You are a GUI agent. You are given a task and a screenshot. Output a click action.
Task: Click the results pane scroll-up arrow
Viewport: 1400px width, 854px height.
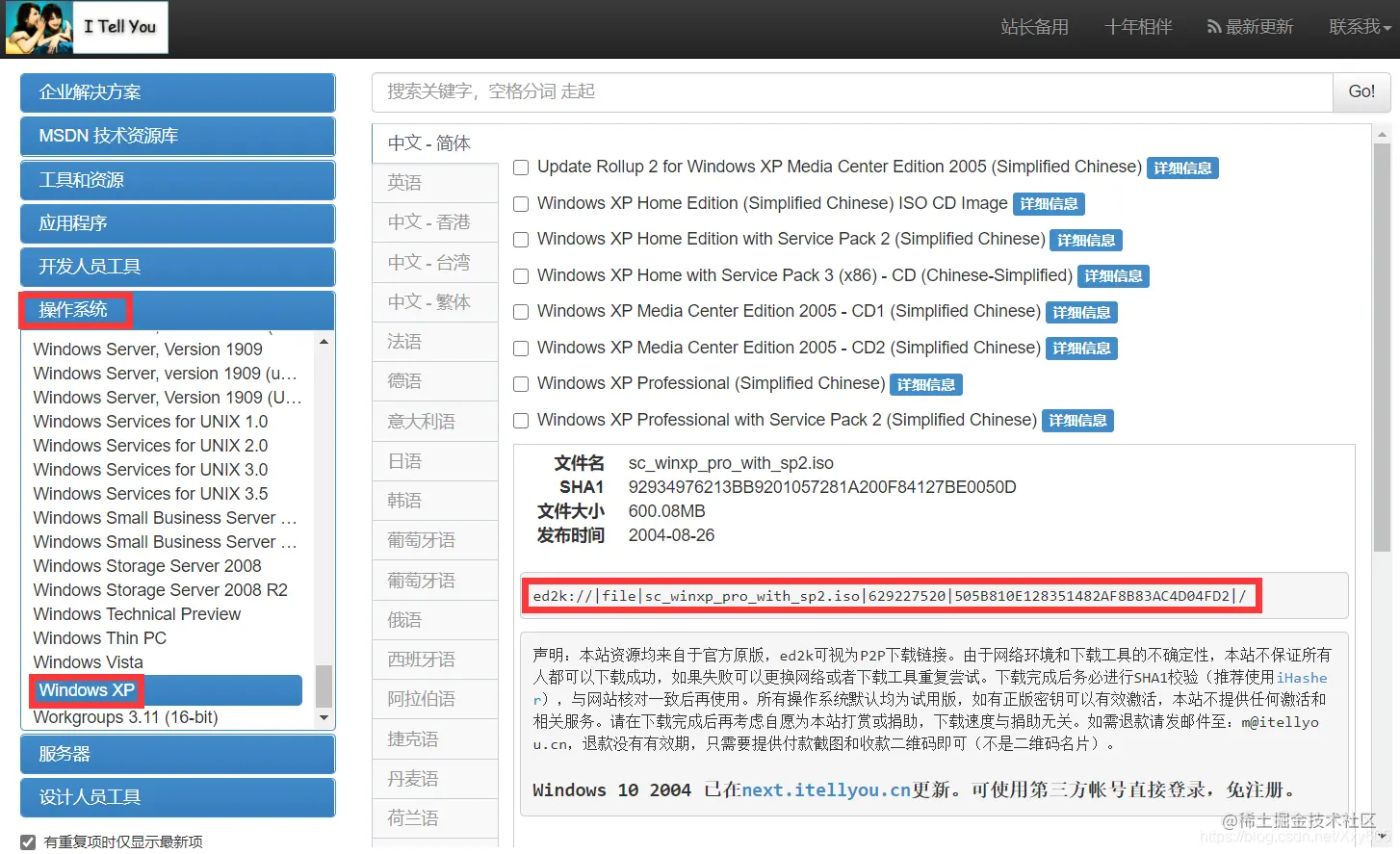pos(1382,135)
